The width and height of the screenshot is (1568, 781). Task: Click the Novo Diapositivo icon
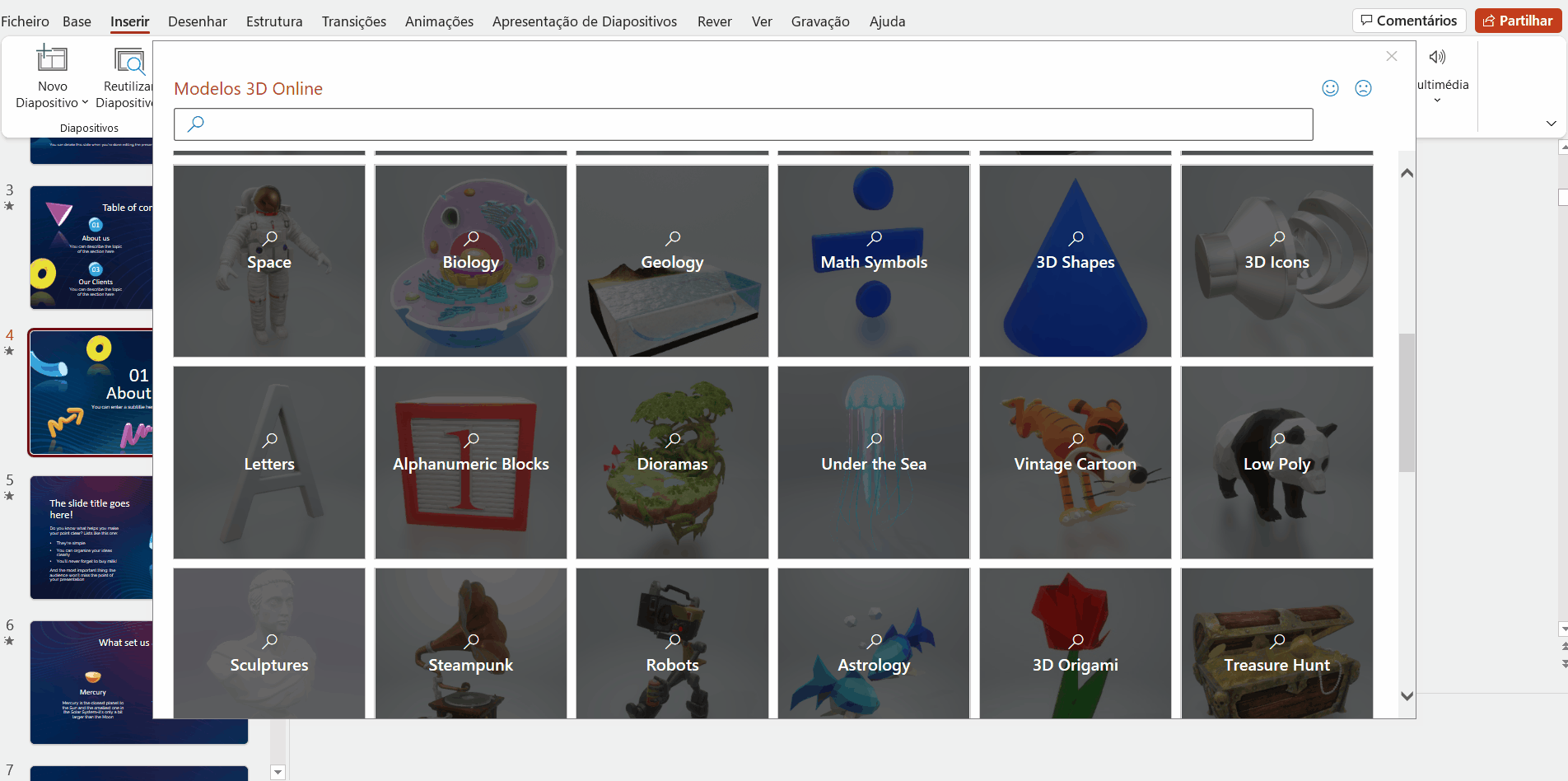pos(52,59)
